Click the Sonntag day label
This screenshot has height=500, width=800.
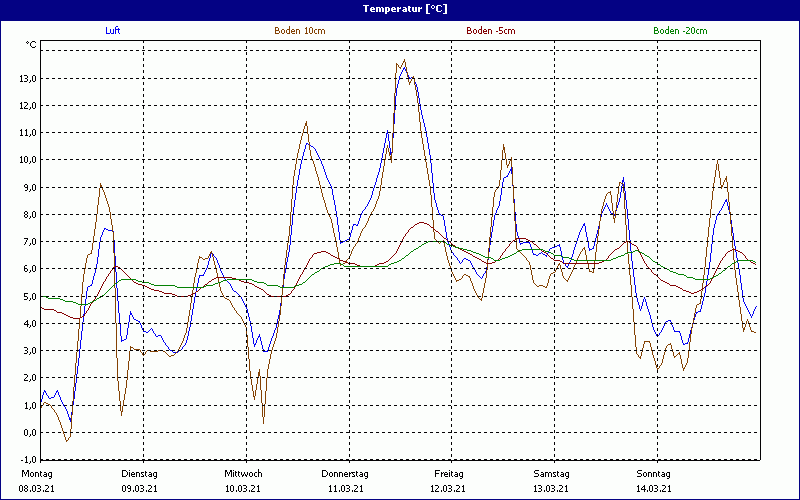click(654, 474)
